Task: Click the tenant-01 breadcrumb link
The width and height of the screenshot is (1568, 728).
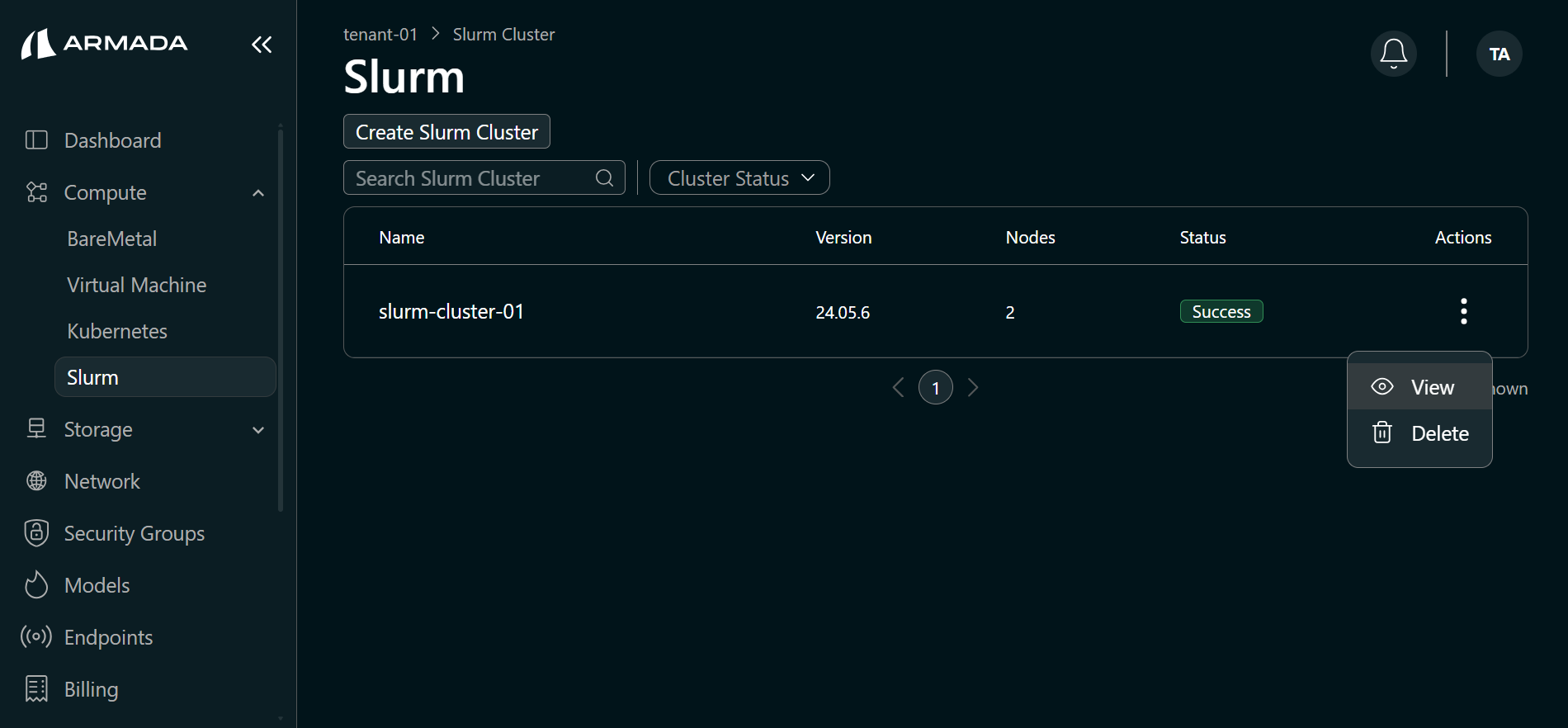Action: 380,34
